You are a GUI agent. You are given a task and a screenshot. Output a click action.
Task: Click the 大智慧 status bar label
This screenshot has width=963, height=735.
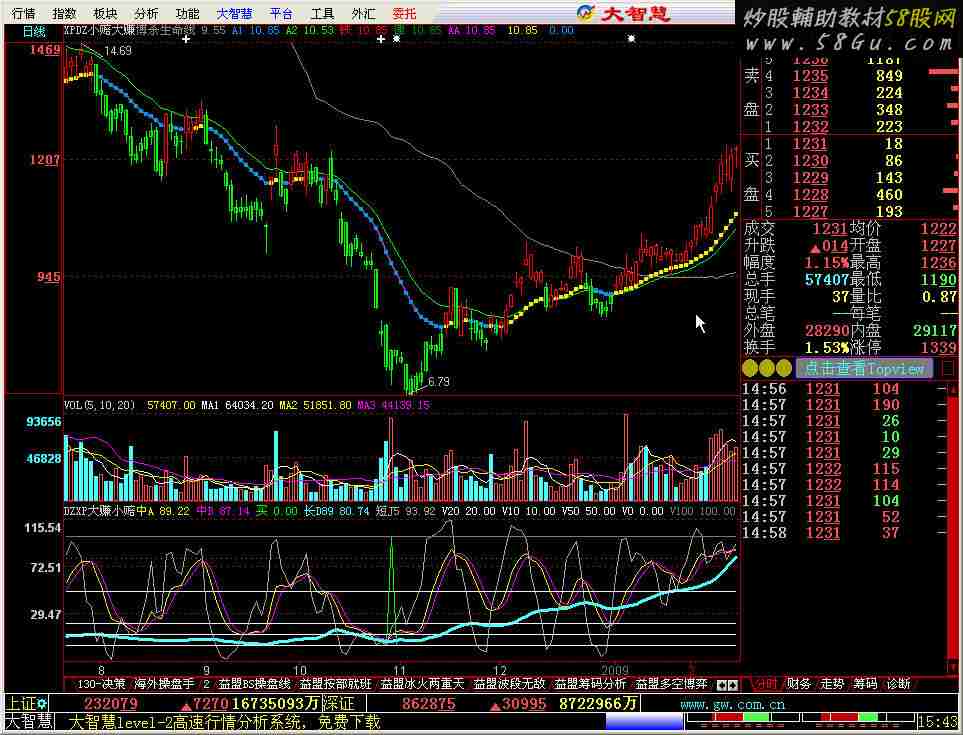point(29,721)
